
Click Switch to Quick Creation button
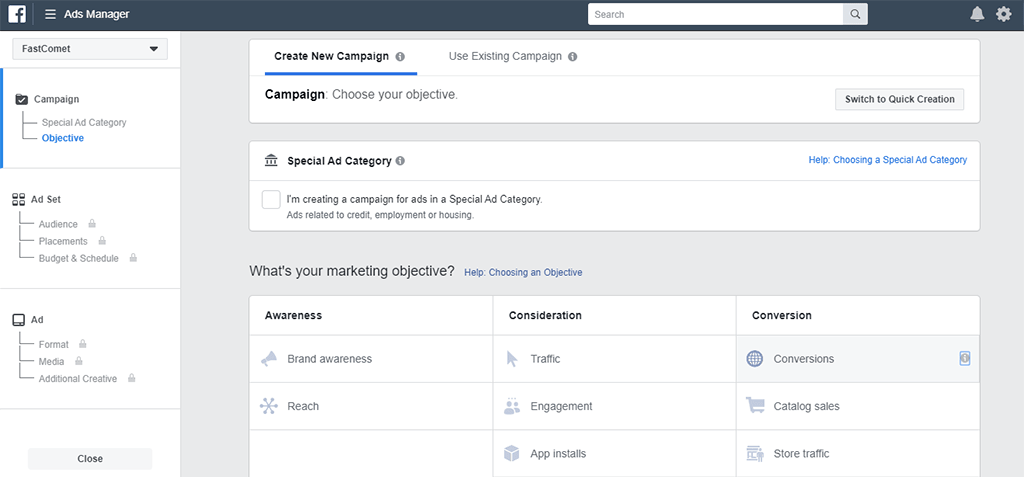click(899, 99)
